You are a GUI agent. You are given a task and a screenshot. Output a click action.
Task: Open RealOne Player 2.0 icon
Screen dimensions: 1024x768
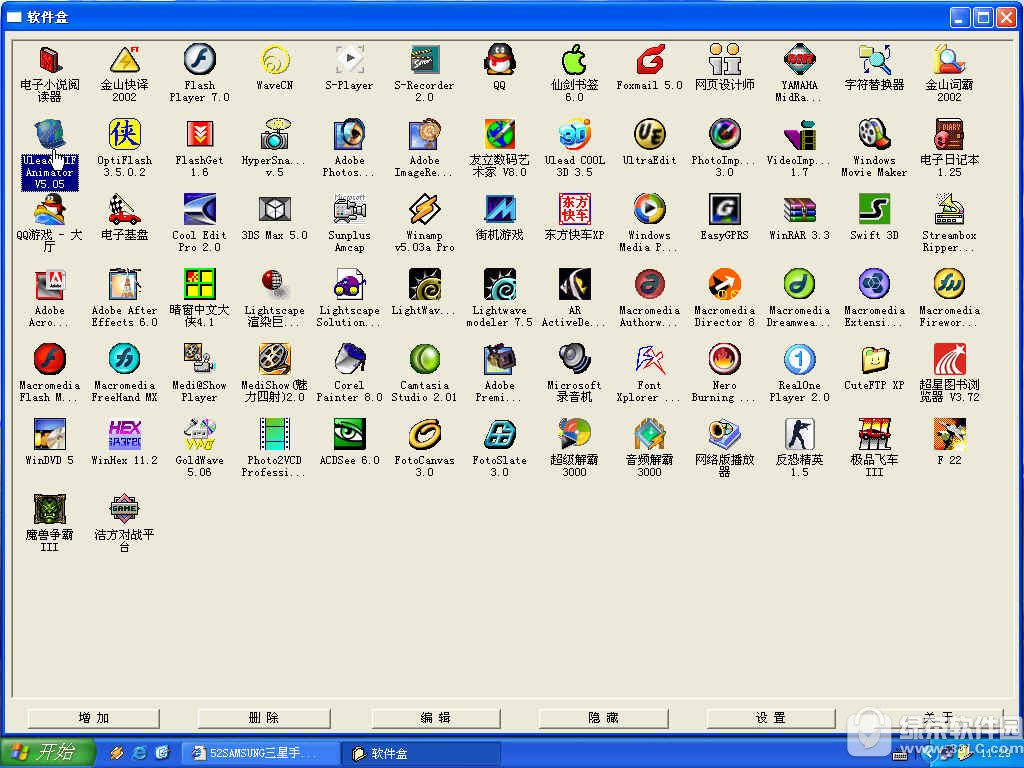(x=799, y=360)
